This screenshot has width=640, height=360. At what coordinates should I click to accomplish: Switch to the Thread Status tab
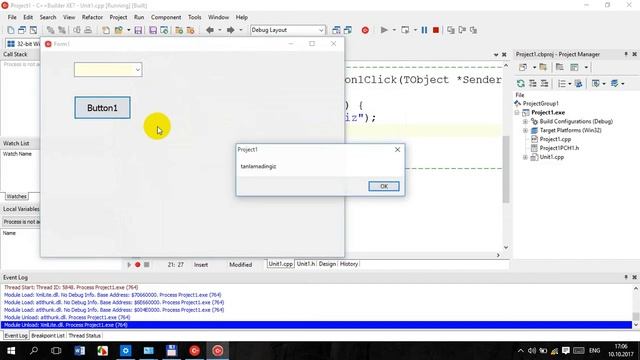click(84, 336)
